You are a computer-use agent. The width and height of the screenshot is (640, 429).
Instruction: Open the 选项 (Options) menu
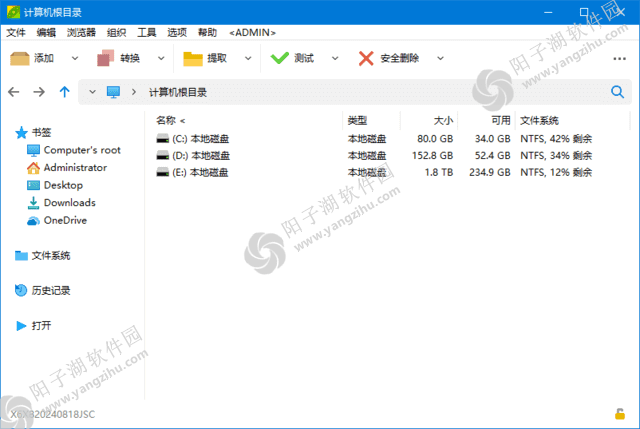tap(177, 33)
